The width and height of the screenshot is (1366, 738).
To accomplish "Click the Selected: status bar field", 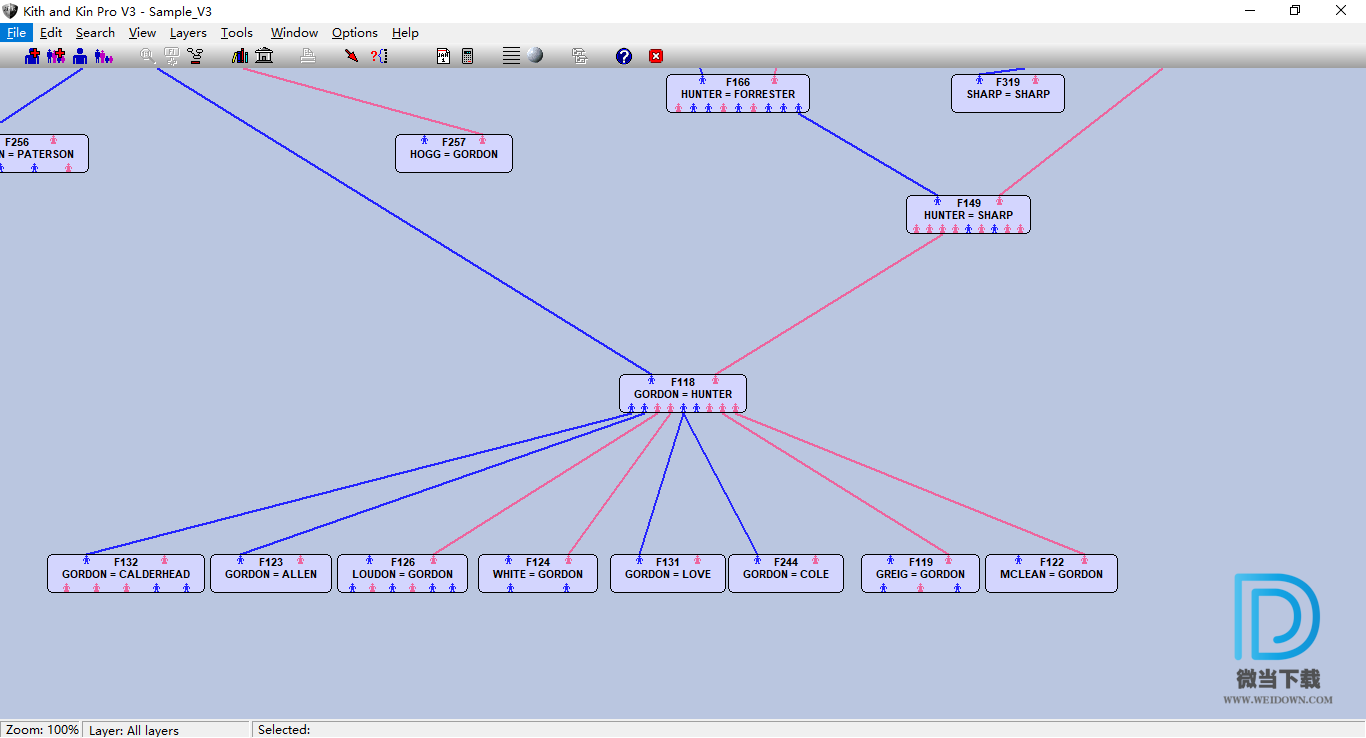I will [x=808, y=730].
